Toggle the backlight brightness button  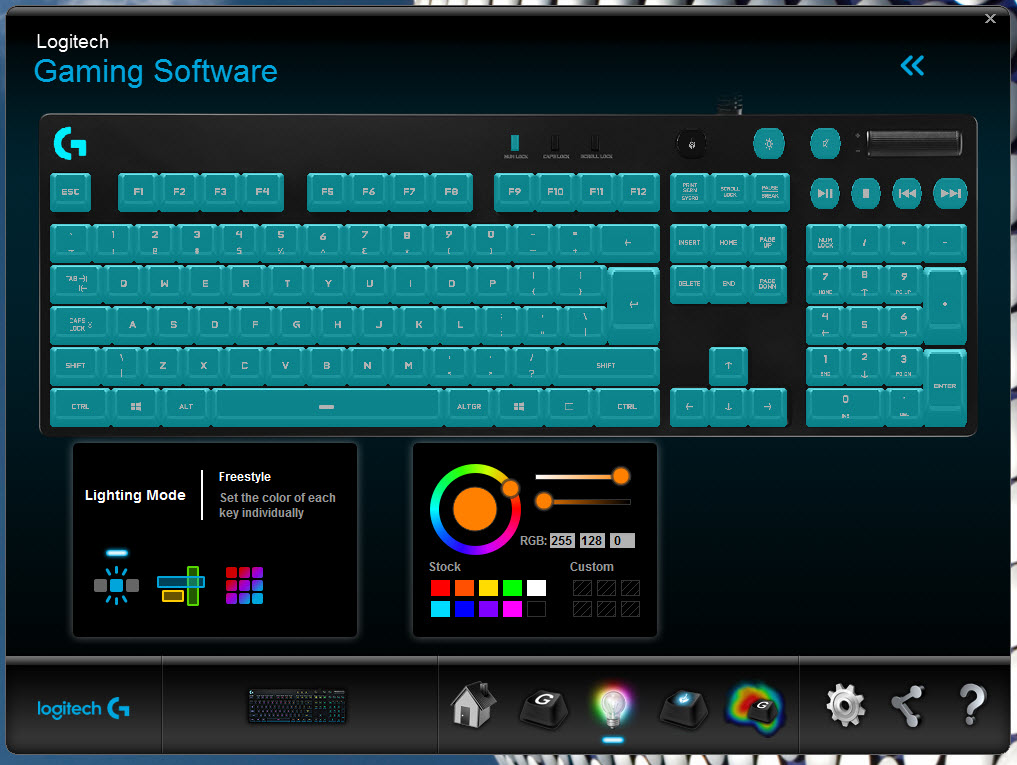769,143
